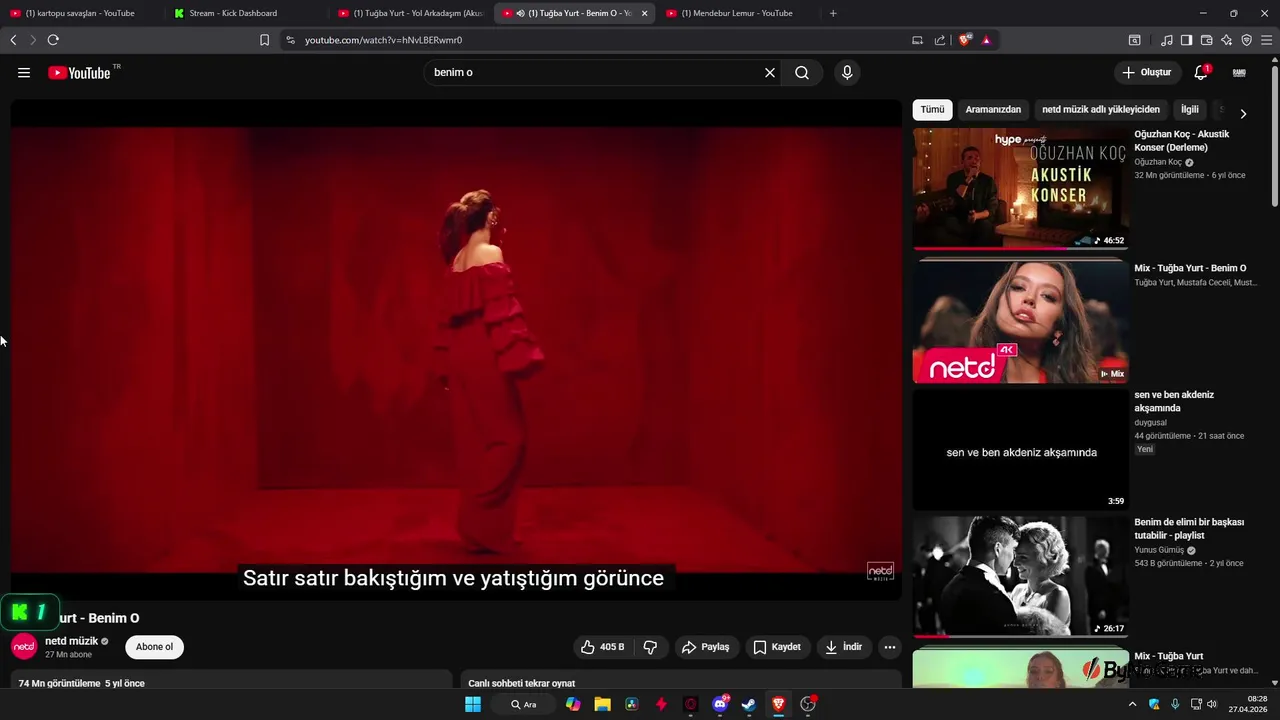1280x720 pixels.
Task: Click the browser share page icon
Action: click(x=940, y=40)
